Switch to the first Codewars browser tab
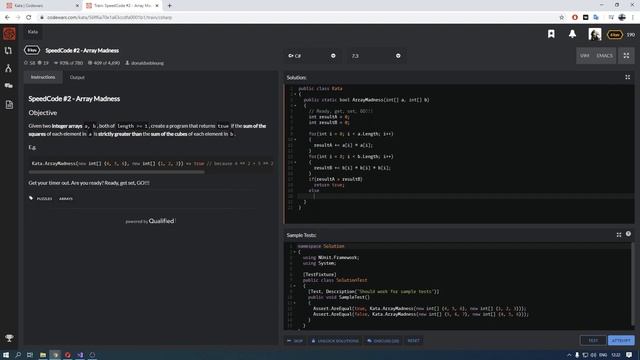640x360 pixels. [x=42, y=6]
